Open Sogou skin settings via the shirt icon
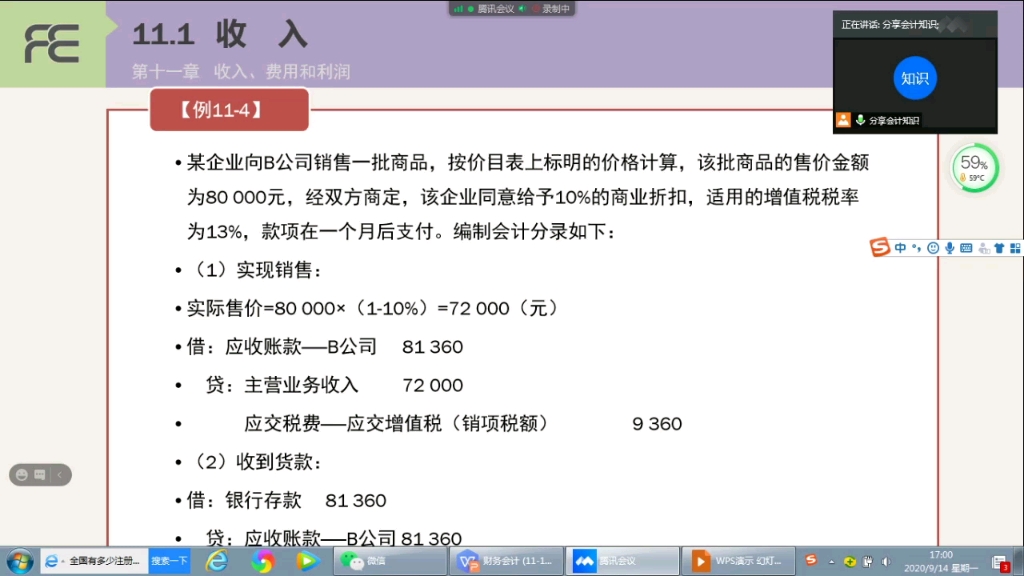This screenshot has width=1024, height=576. tap(999, 248)
